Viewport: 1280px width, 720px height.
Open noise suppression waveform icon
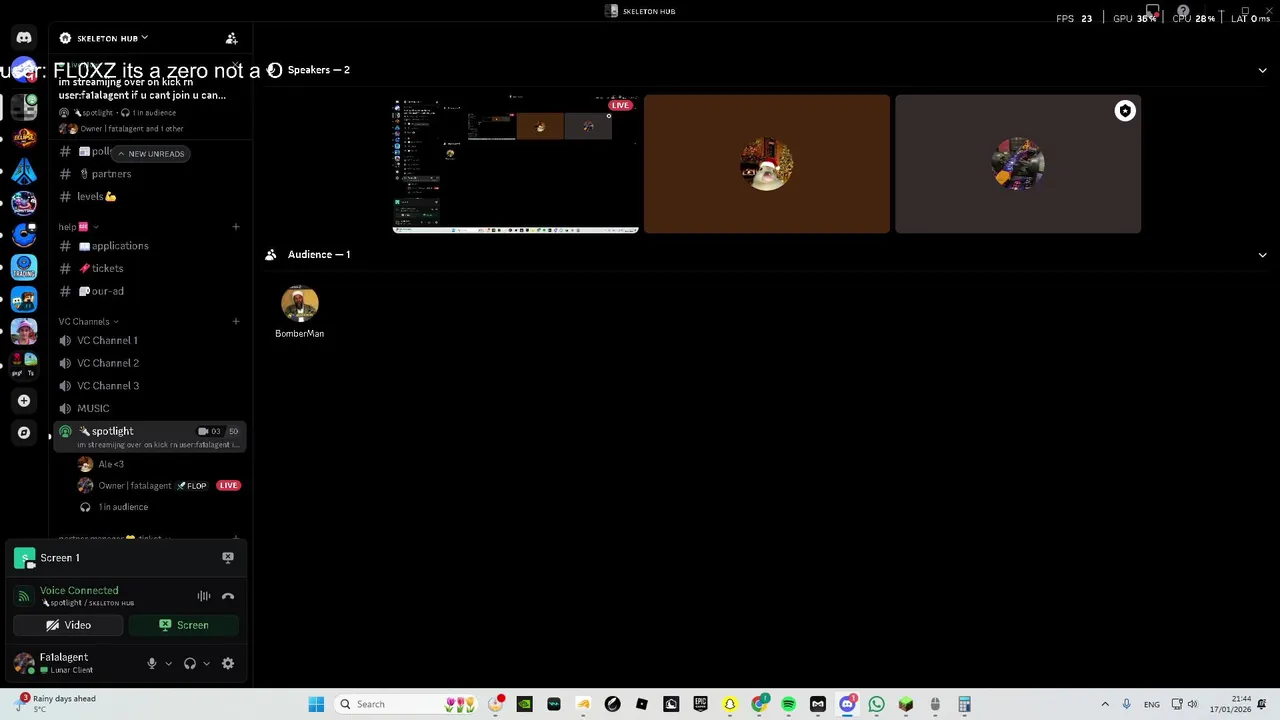[x=204, y=596]
